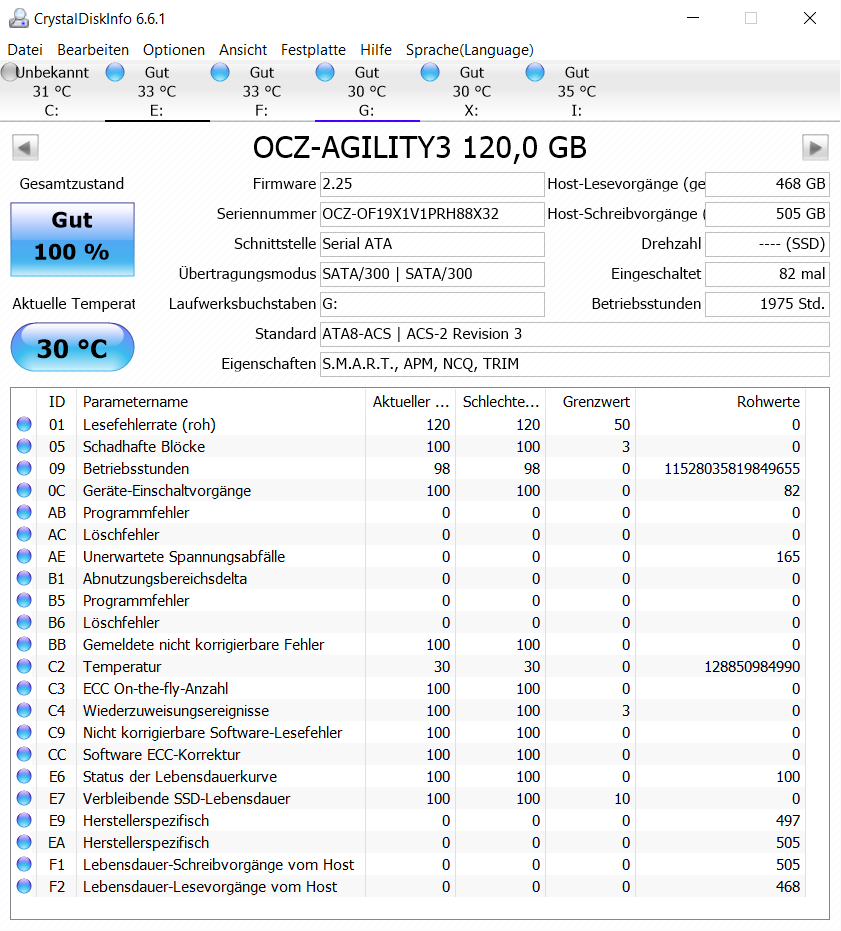Open the Optionen menu

tap(174, 50)
